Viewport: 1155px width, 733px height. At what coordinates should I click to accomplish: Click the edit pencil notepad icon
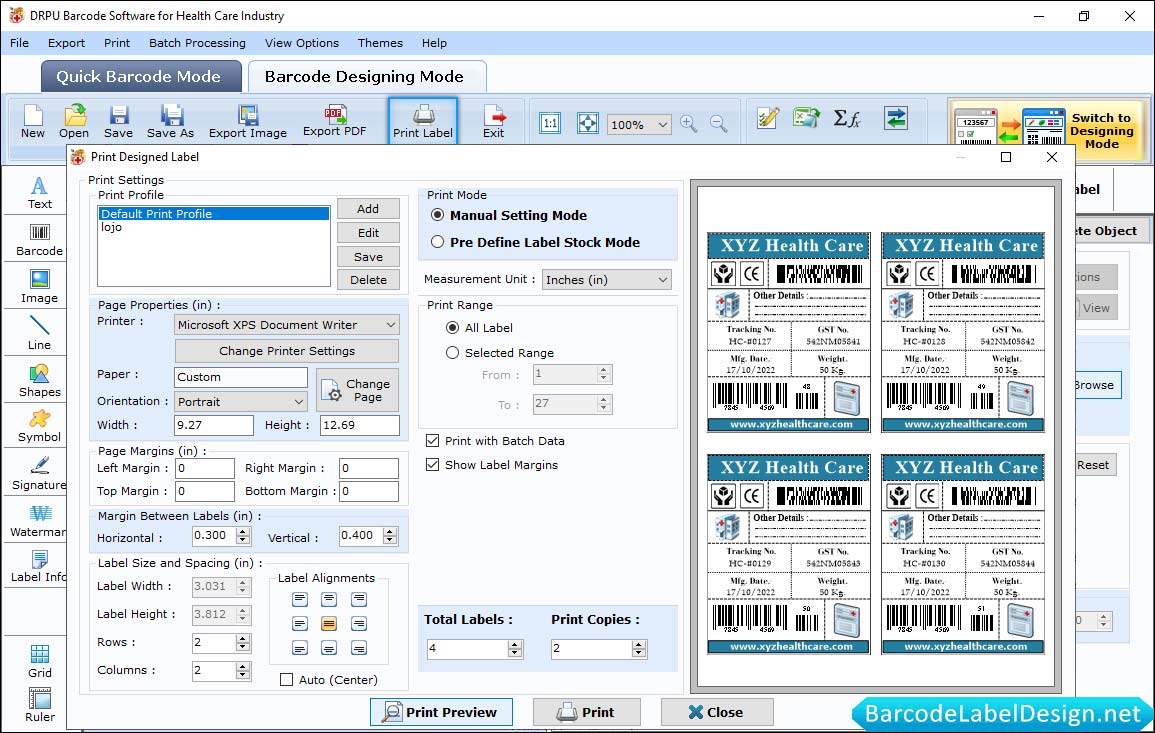768,118
